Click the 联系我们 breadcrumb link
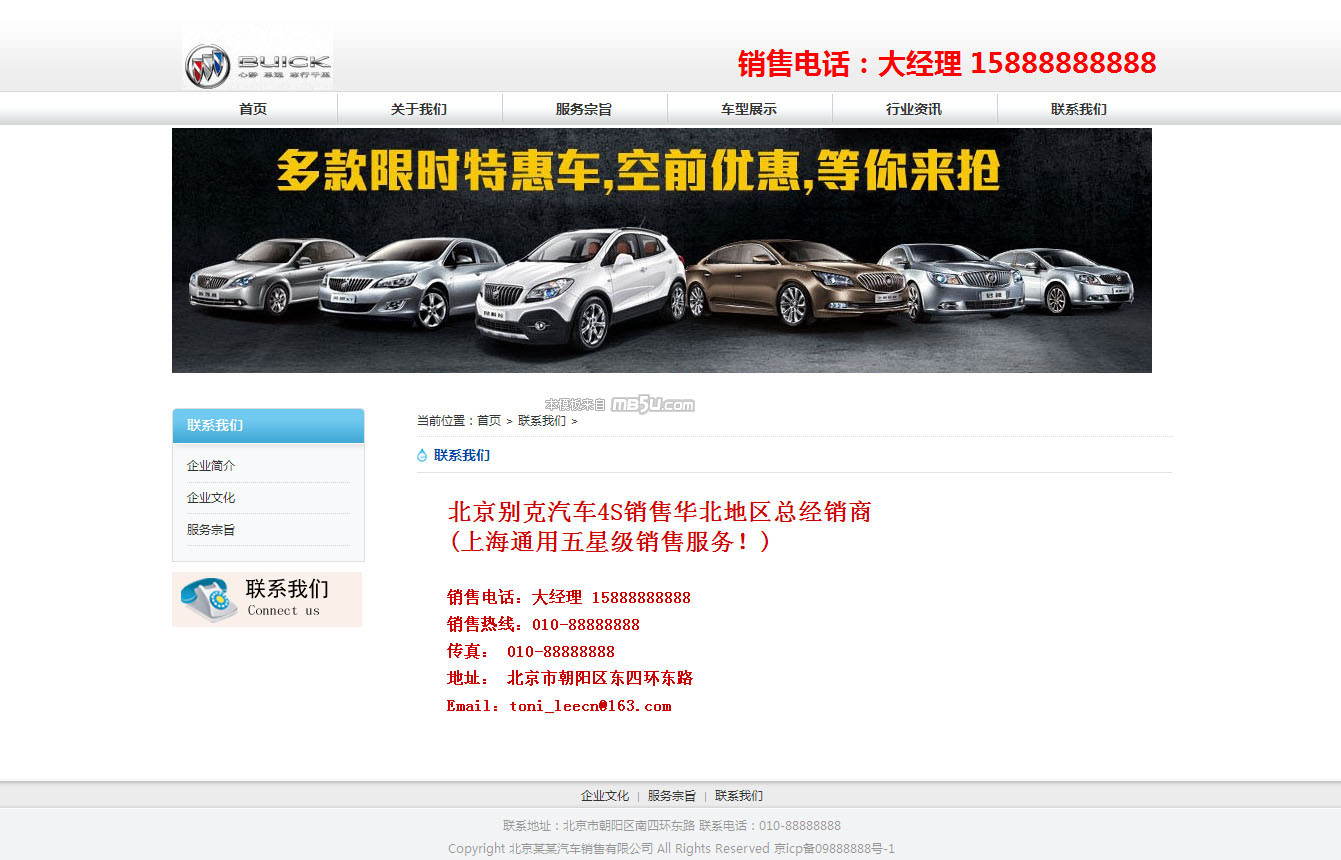Viewport: 1341px width, 860px height. [x=542, y=421]
